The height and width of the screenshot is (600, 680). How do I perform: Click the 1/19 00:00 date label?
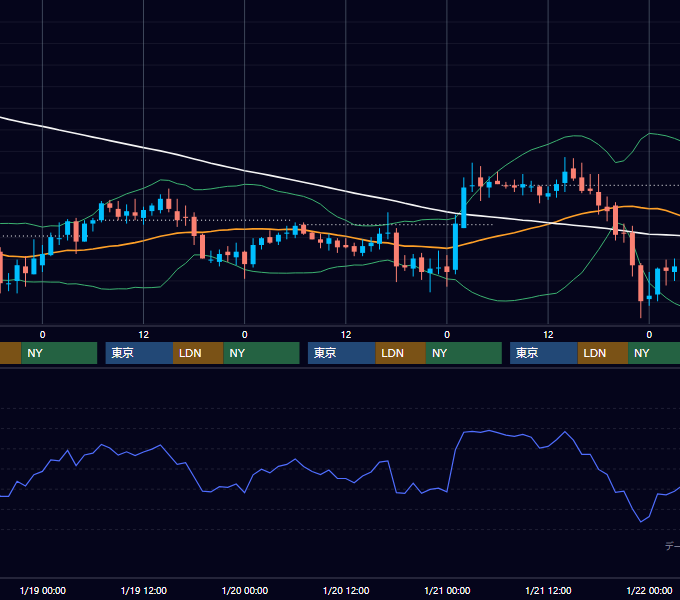coord(42,590)
